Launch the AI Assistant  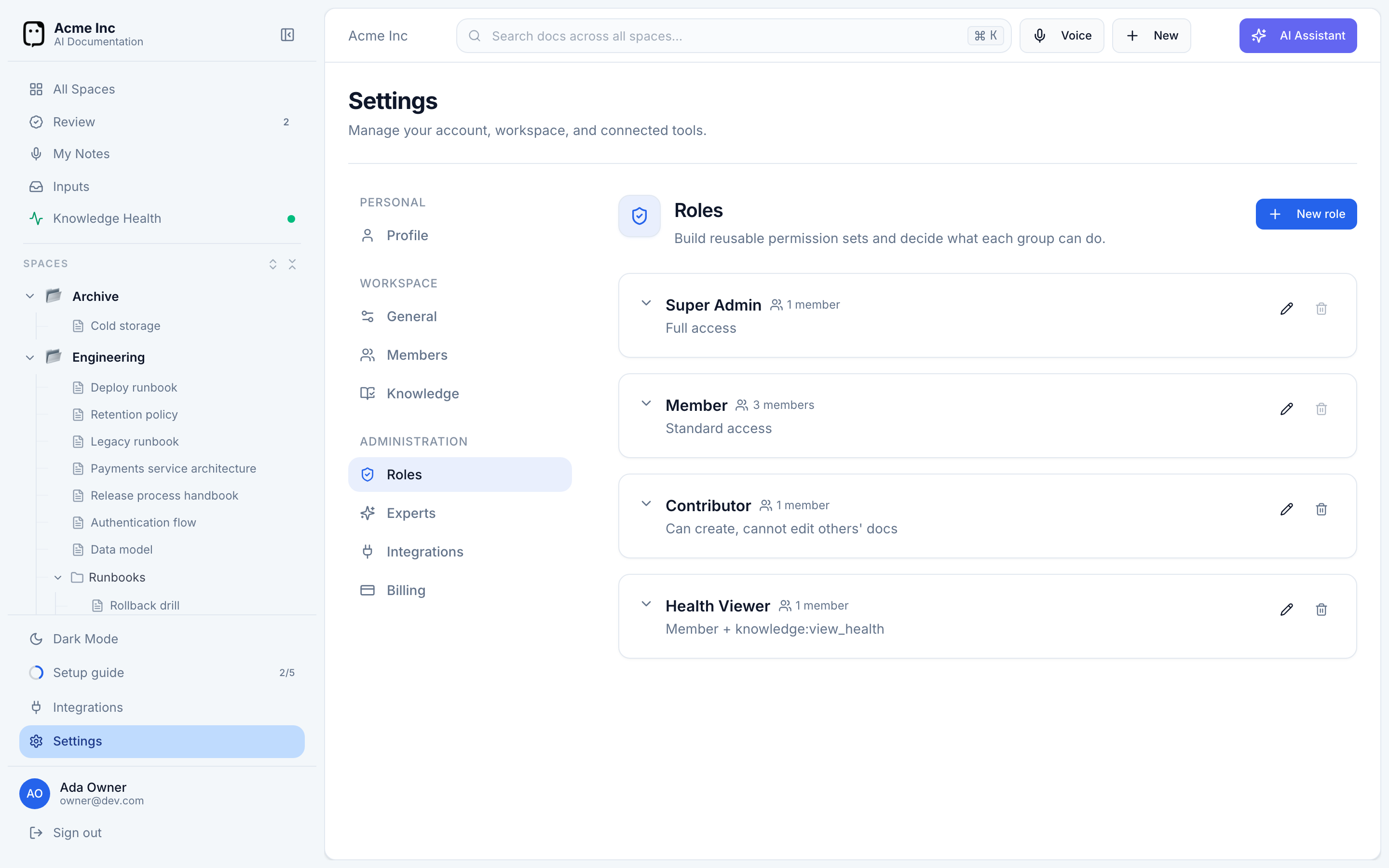coord(1298,36)
